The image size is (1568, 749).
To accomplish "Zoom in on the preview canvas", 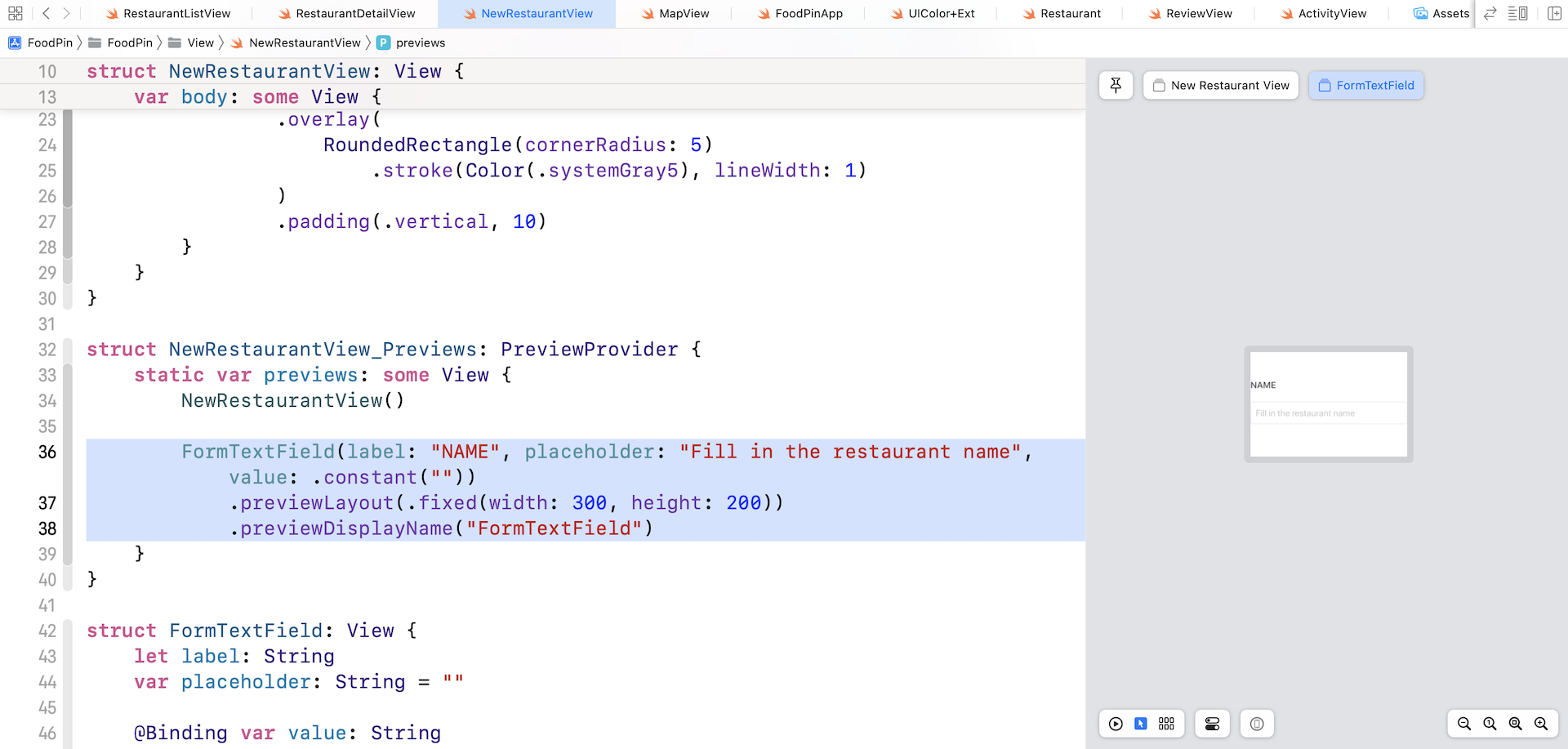I will [x=1542, y=724].
